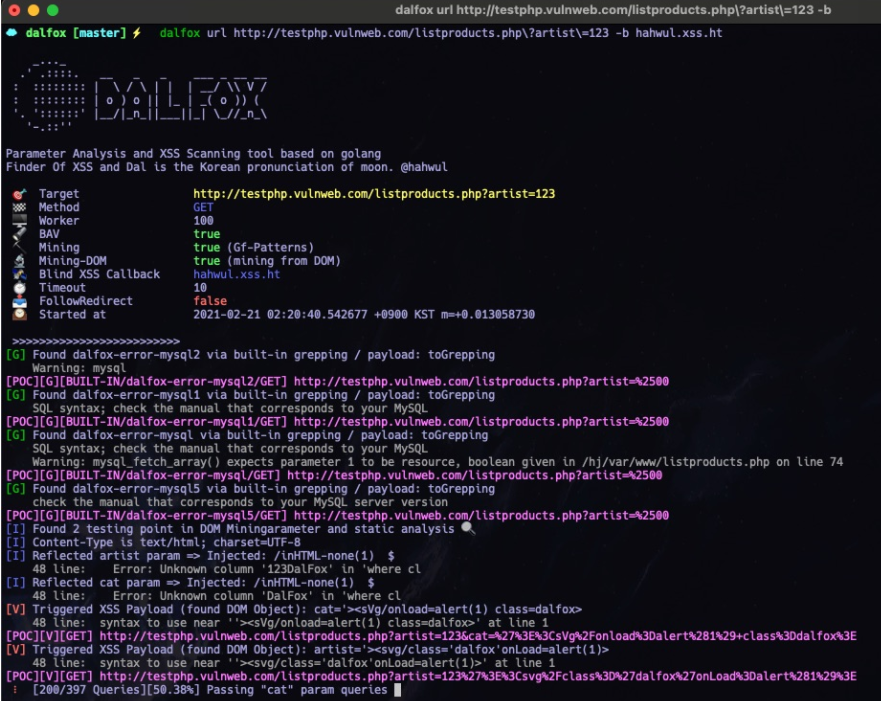This screenshot has width=881, height=701.
Task: Click the terminal cursor block at the end
Action: coord(397,690)
